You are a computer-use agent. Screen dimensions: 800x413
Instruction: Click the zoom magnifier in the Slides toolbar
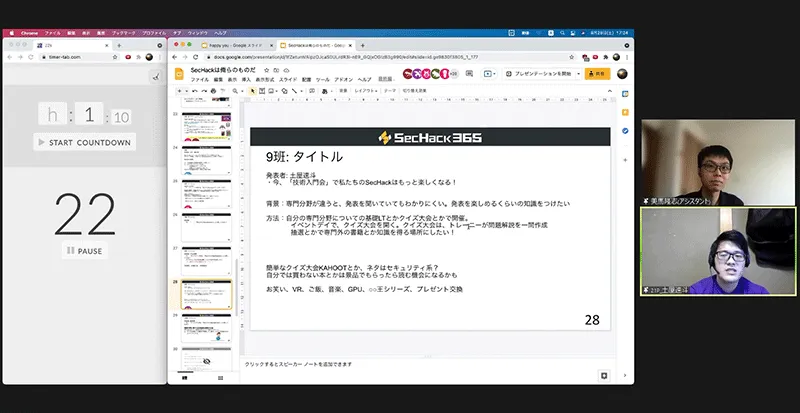click(x=235, y=91)
